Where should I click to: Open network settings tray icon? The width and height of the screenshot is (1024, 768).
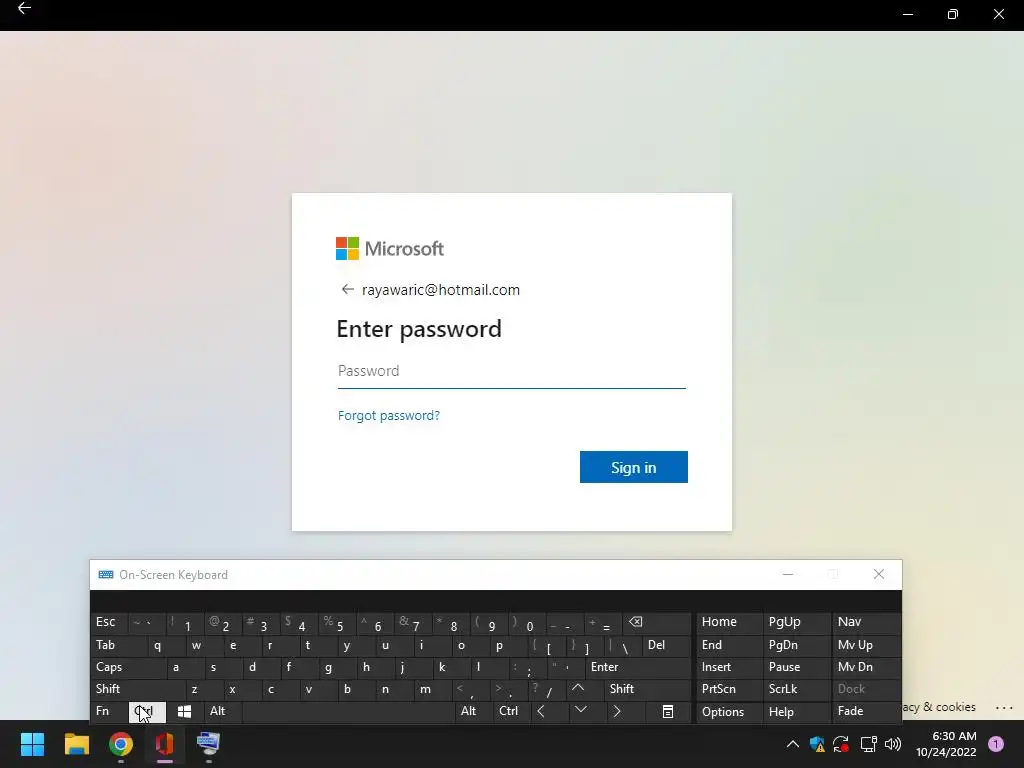tap(868, 744)
